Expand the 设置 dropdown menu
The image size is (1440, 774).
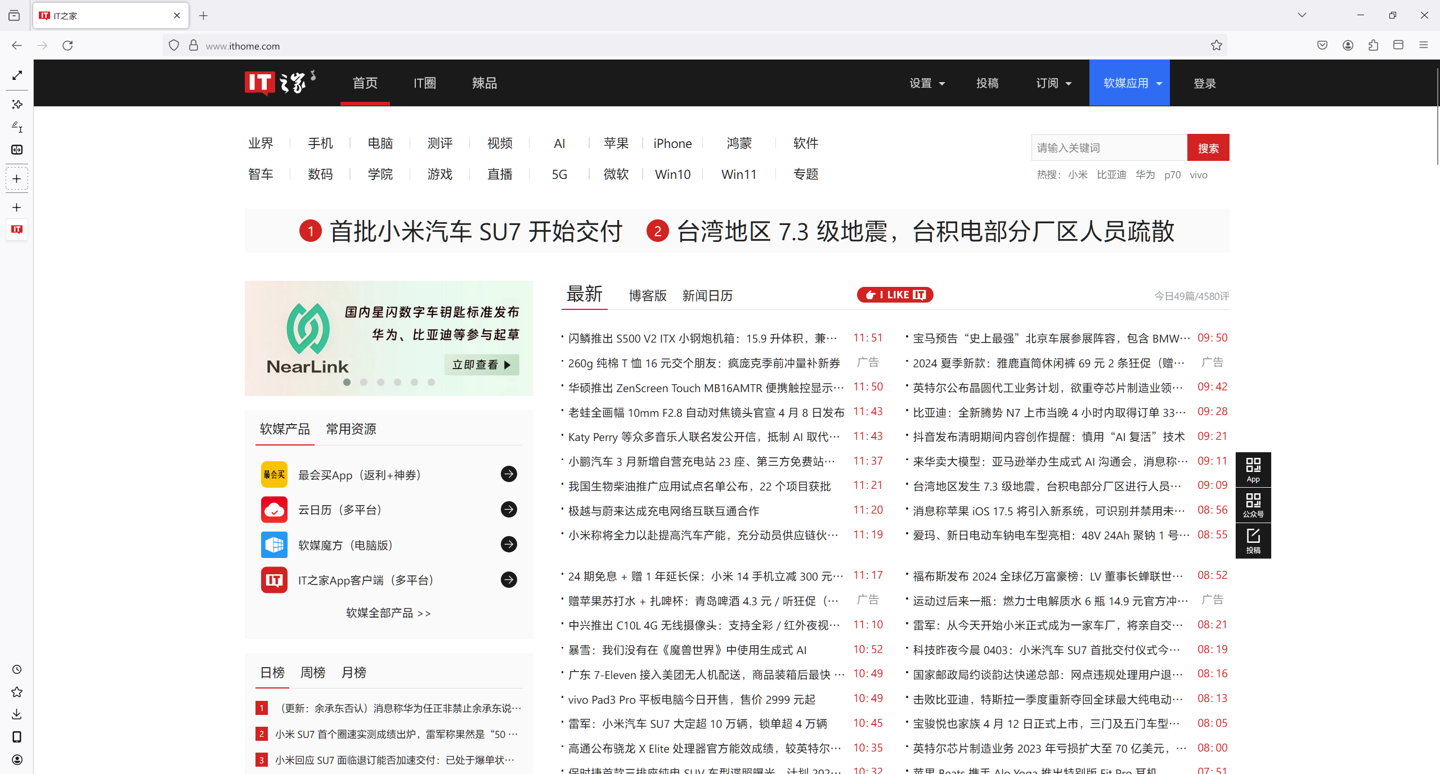(927, 83)
